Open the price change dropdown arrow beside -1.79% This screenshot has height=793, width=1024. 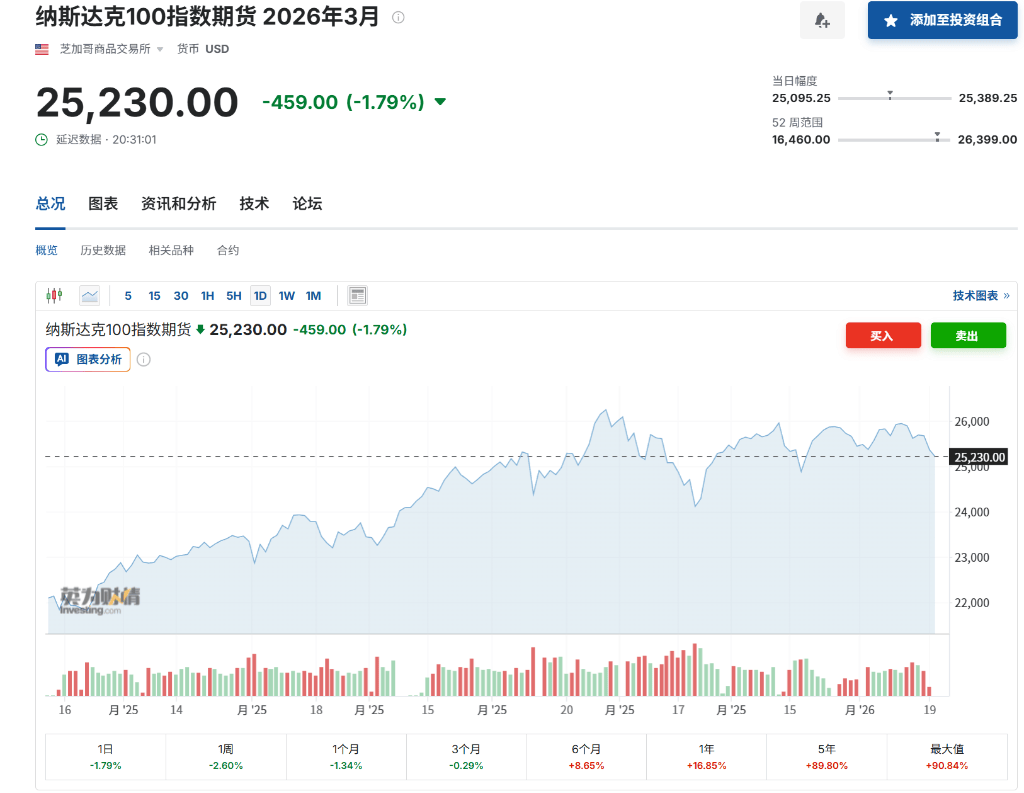tap(437, 102)
